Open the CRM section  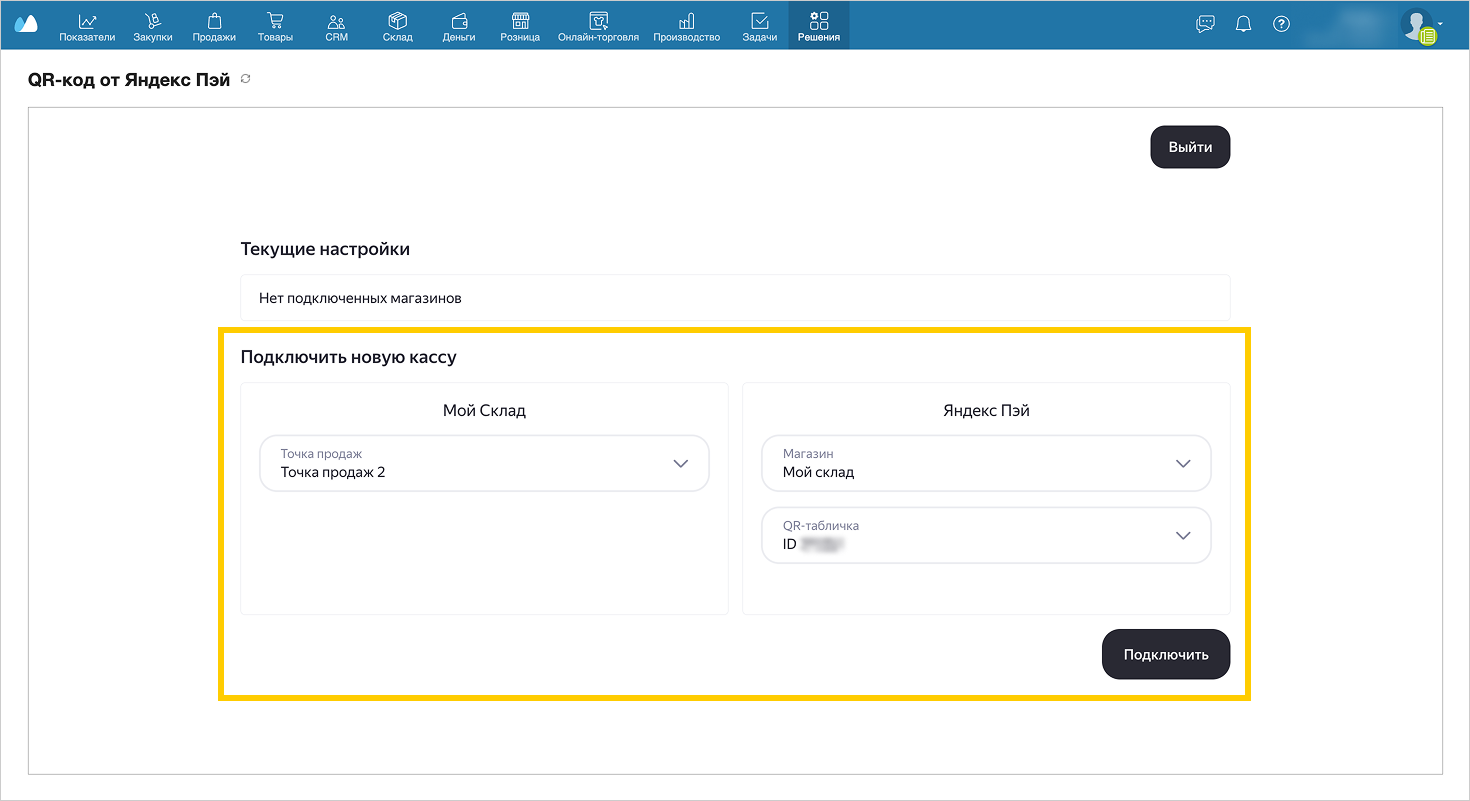337,27
